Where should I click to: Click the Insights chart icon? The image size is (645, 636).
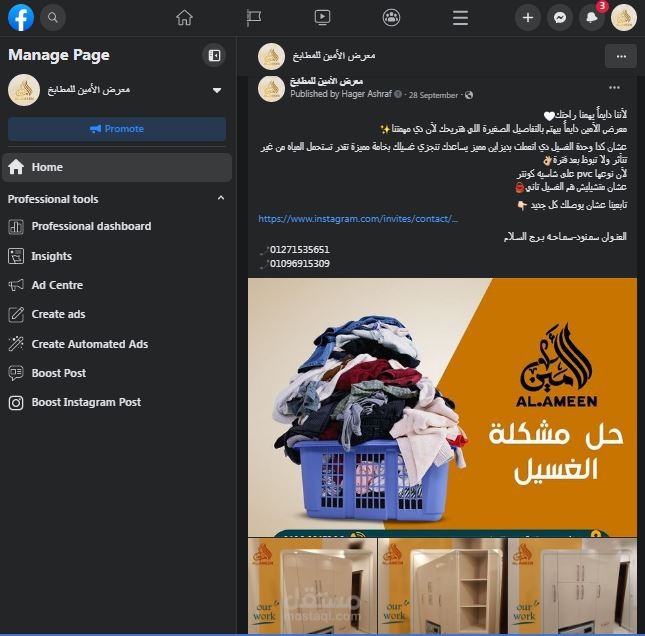[x=16, y=256]
